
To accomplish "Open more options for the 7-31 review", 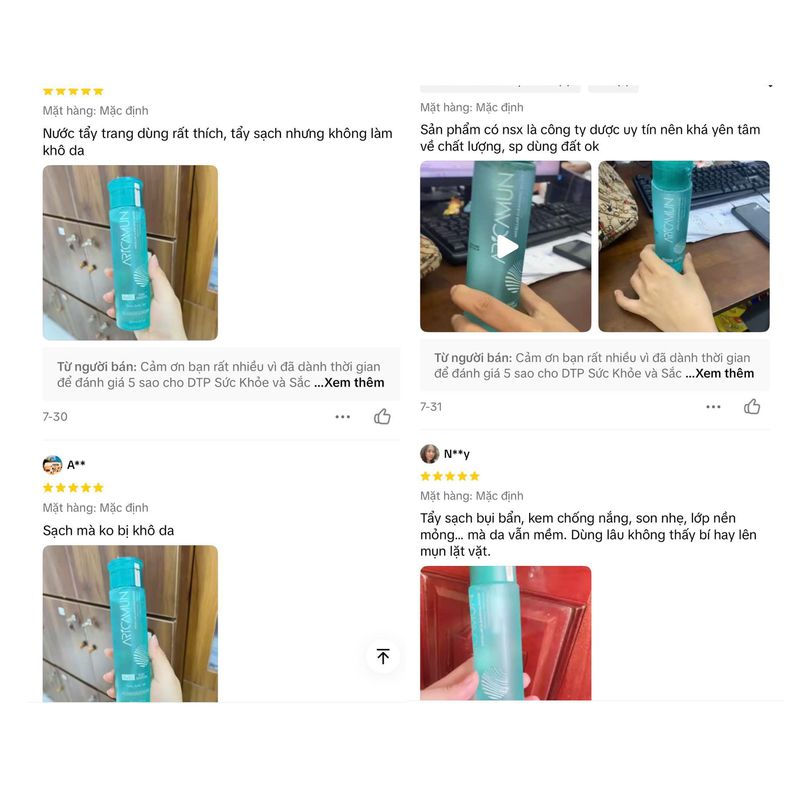I will click(x=713, y=407).
